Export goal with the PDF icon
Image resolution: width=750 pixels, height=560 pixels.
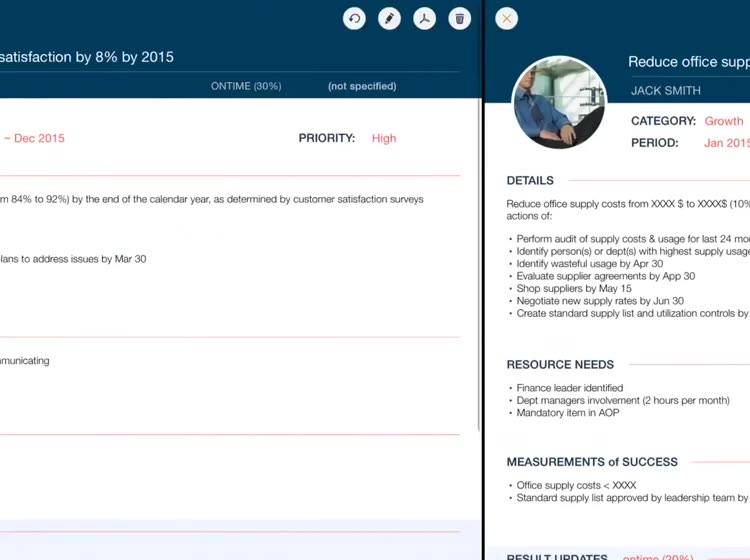(424, 19)
